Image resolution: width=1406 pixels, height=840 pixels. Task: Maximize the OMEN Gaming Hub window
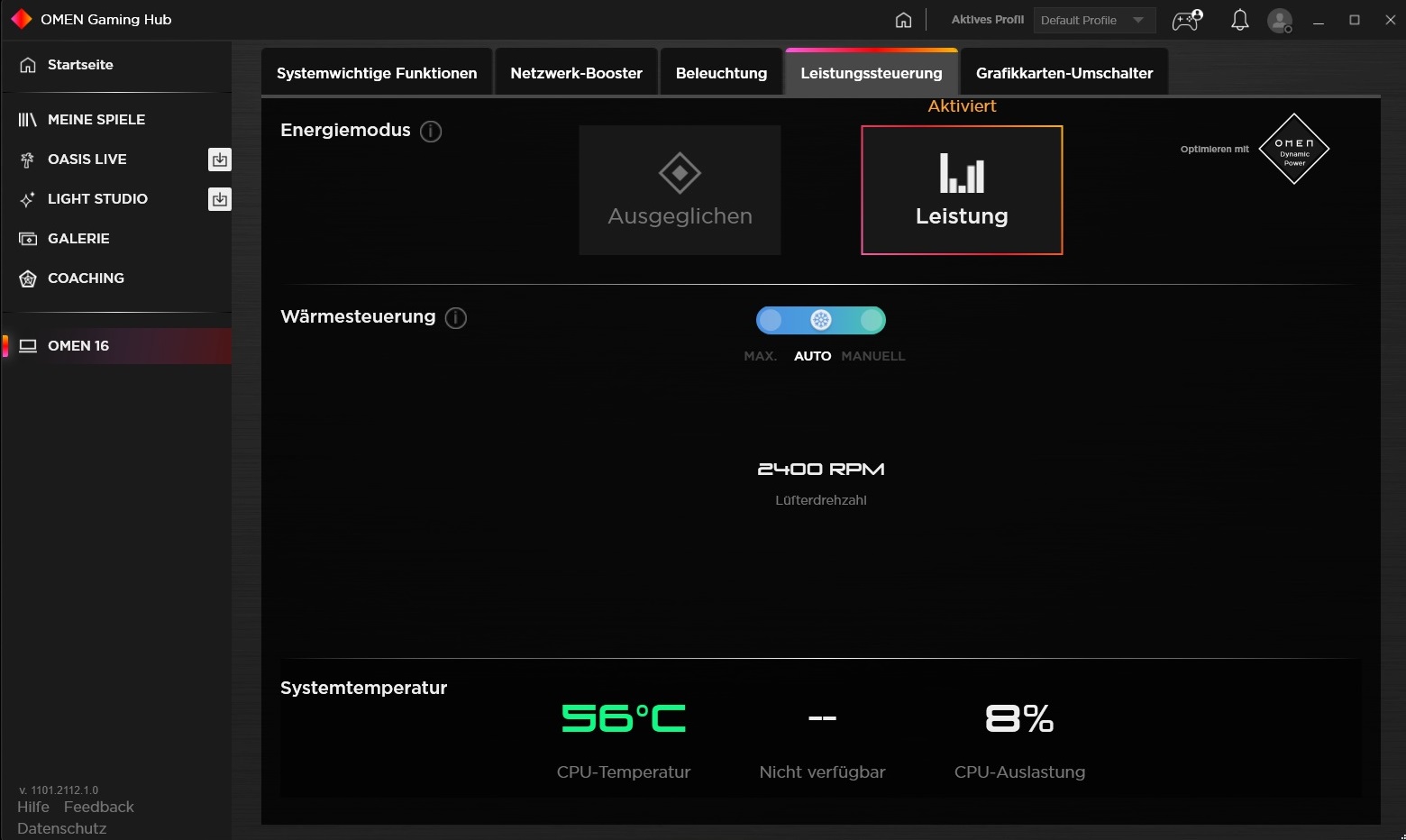1355,20
